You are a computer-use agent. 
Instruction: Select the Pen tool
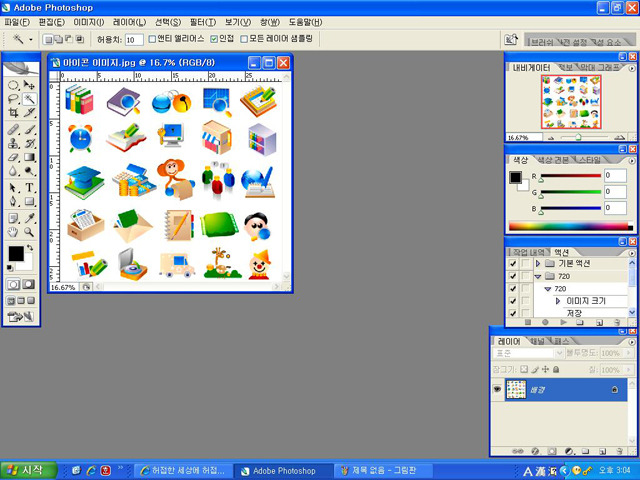[x=13, y=202]
